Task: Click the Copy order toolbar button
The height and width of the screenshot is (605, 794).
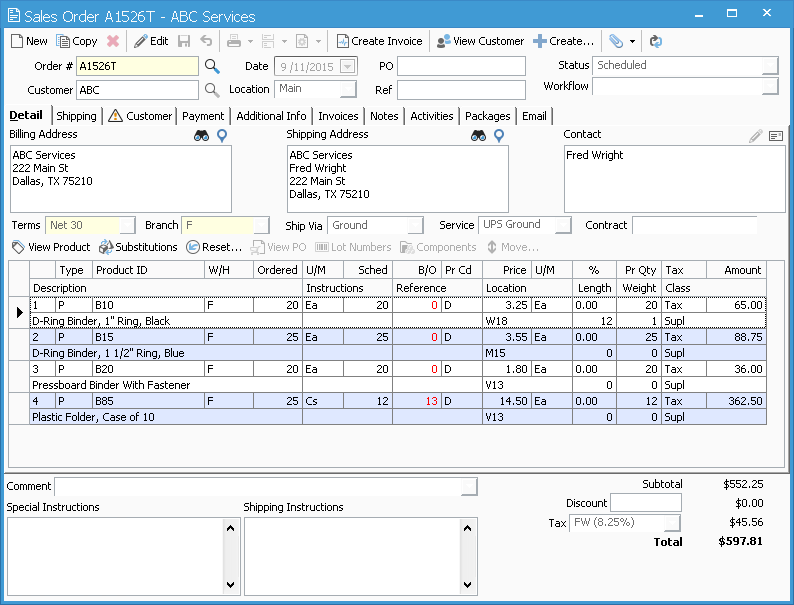Action: [77, 41]
